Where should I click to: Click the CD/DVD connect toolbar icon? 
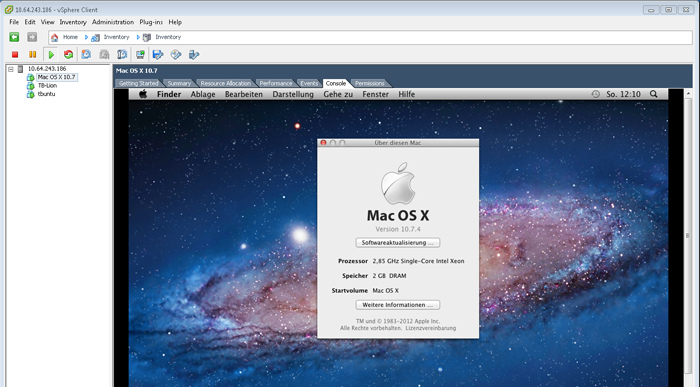pos(176,54)
